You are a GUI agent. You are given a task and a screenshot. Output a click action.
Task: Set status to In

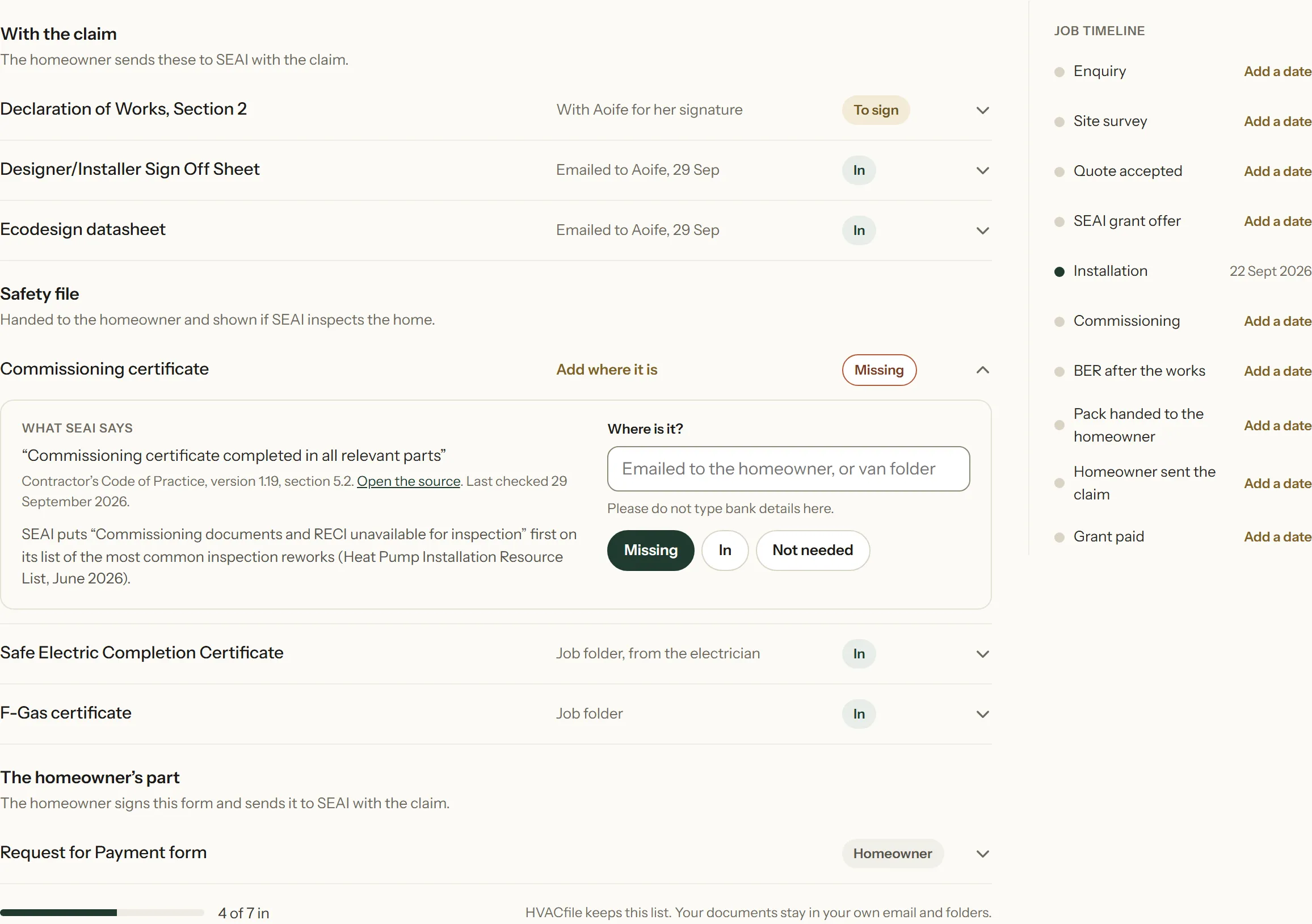point(725,551)
